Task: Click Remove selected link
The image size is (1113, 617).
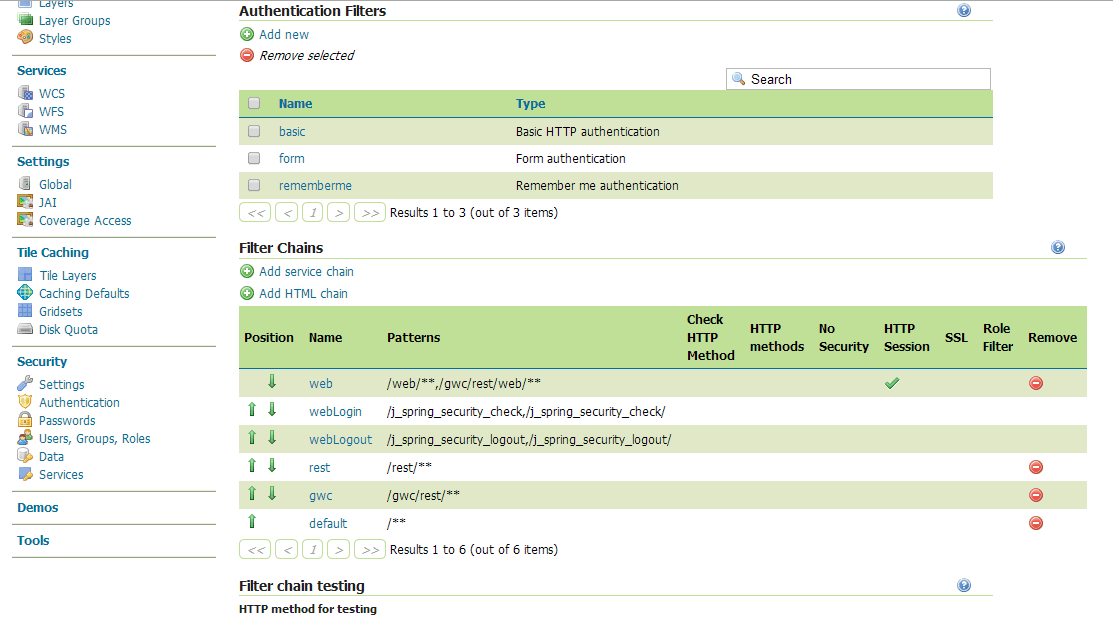Action: tap(307, 55)
